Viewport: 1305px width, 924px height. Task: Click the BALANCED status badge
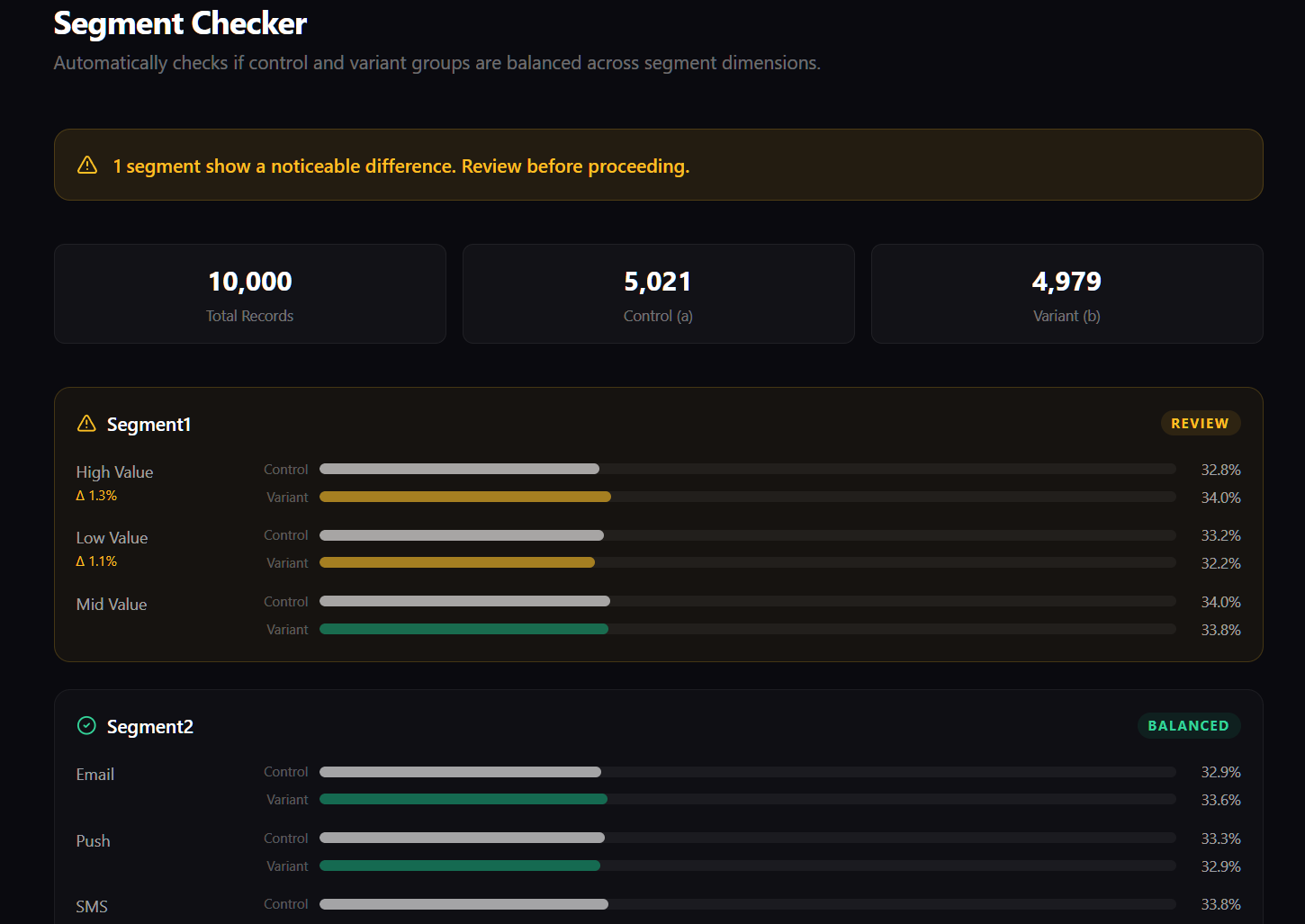coord(1188,725)
